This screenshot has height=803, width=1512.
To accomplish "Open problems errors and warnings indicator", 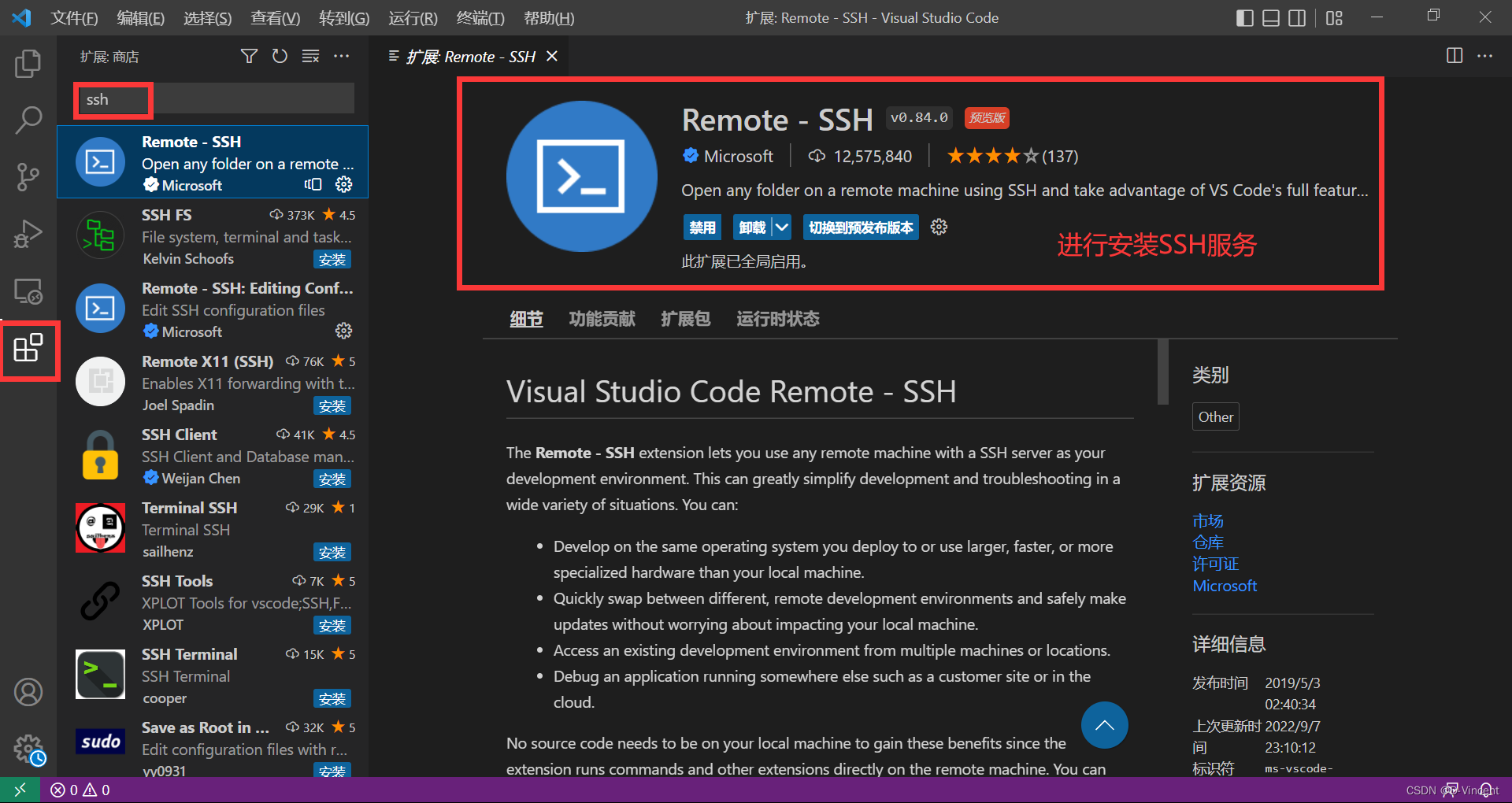I will [x=80, y=790].
